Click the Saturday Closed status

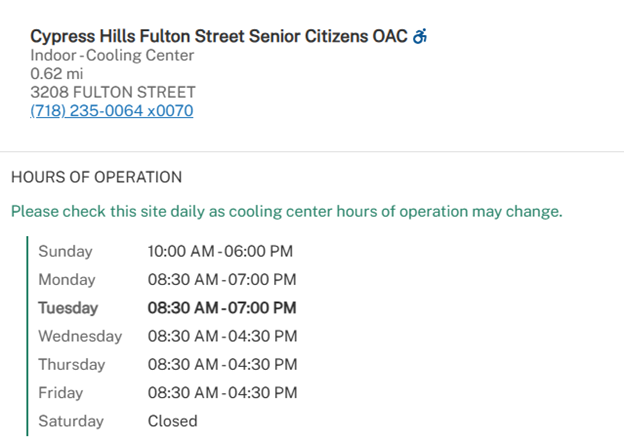pos(173,421)
